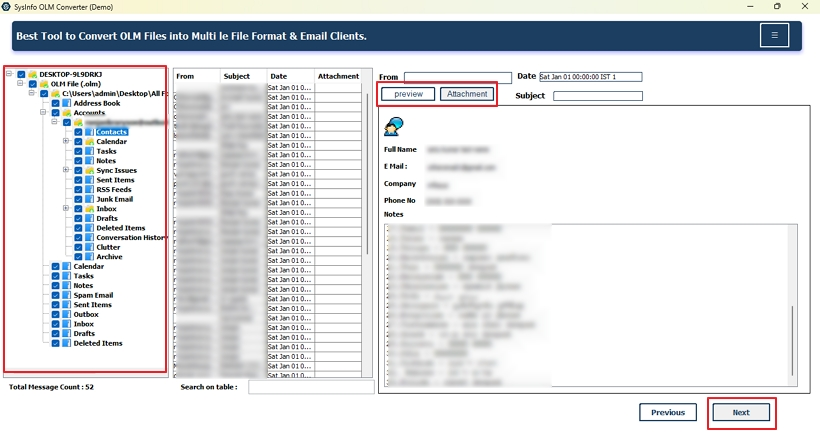The image size is (820, 432).
Task: Click the Junk Email item icon
Action: [x=89, y=199]
